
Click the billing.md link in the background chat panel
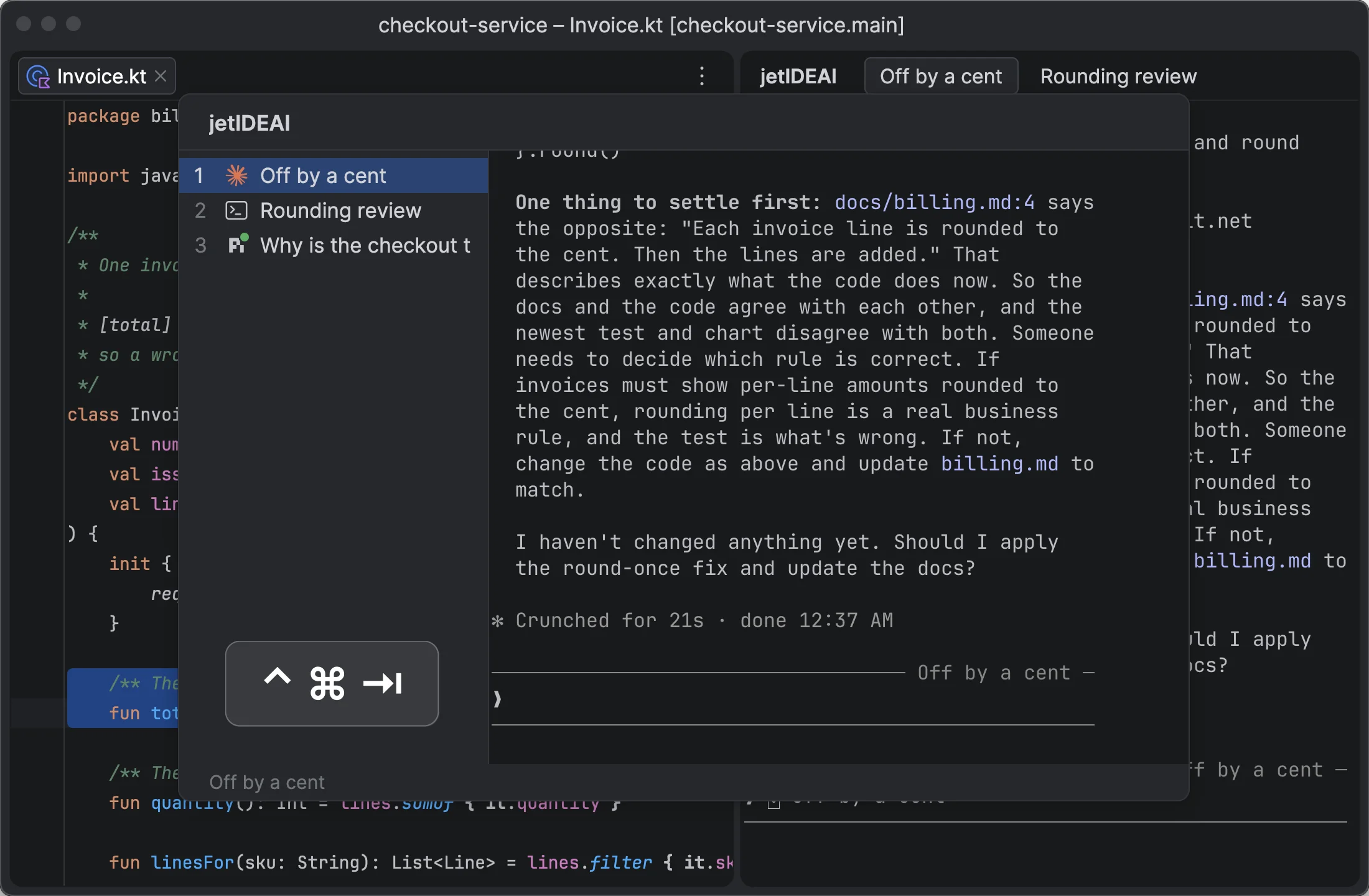[1252, 561]
